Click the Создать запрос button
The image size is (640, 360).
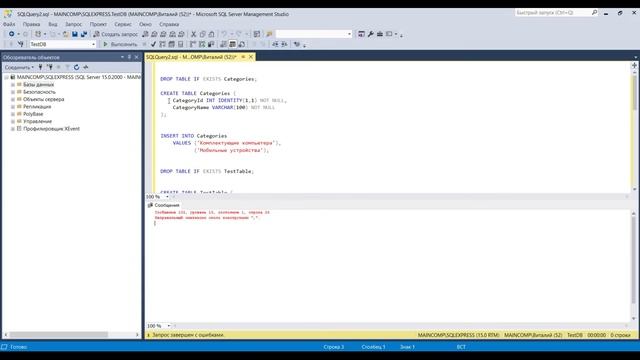tap(116, 34)
